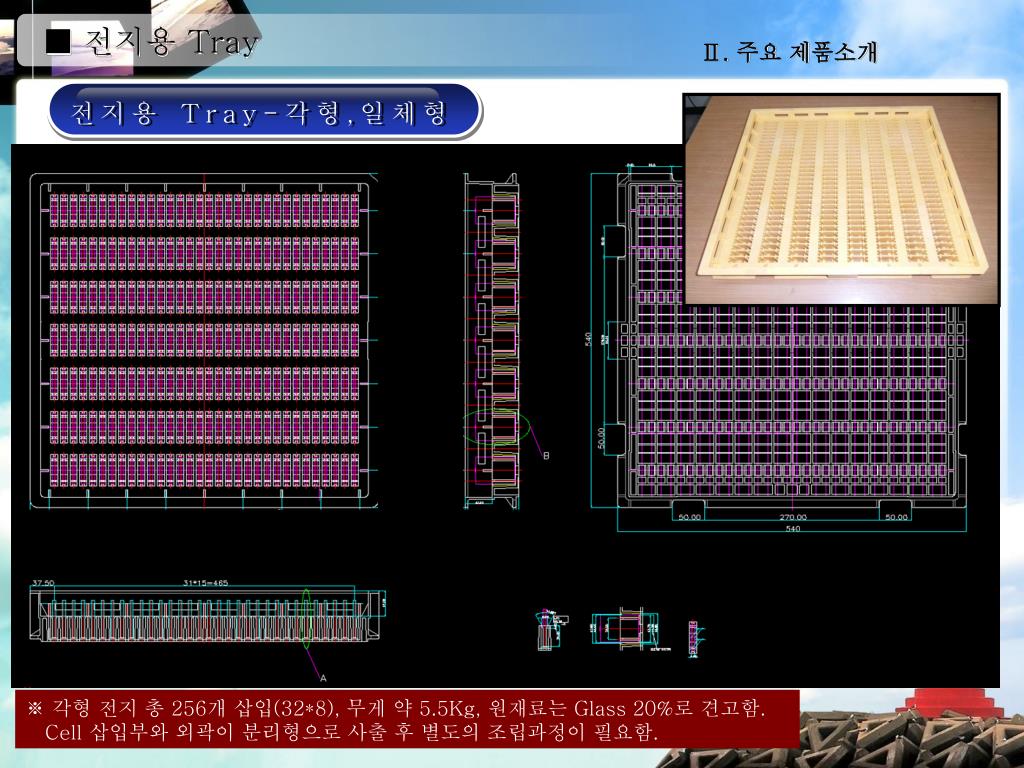Click the top-view CAD drawing with magenta cells

coord(204,341)
